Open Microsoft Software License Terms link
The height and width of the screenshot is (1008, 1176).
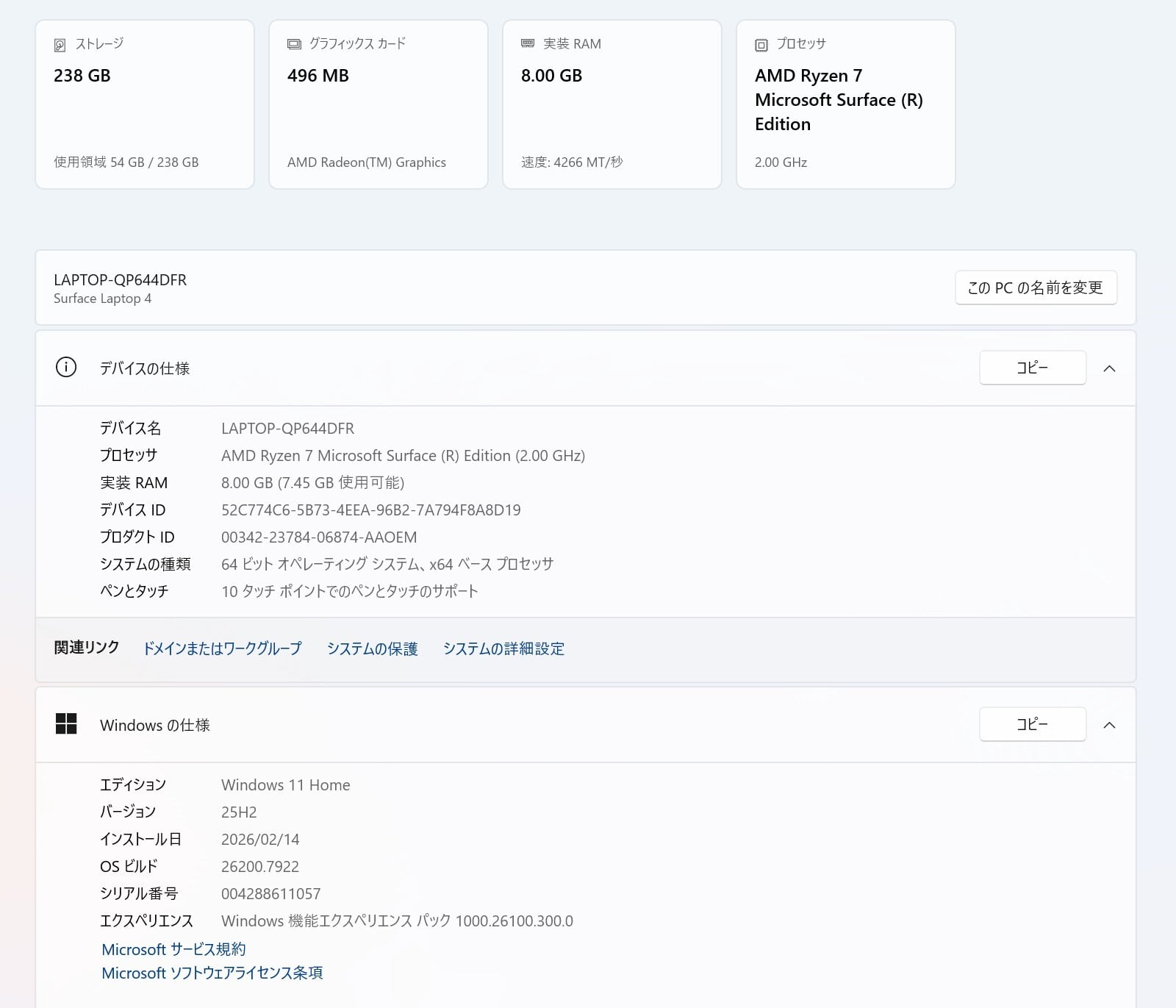(x=212, y=973)
